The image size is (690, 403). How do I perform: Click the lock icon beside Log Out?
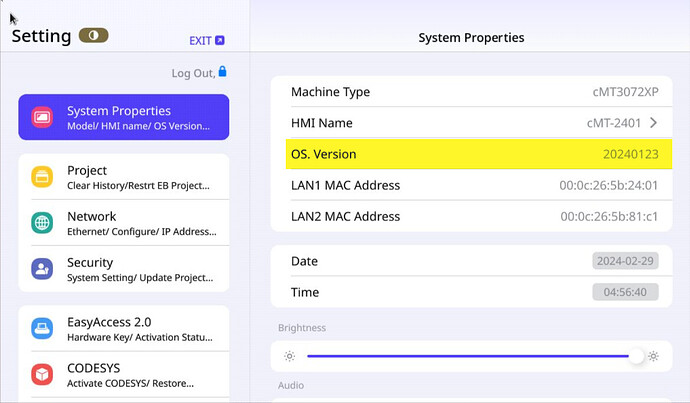[x=222, y=72]
